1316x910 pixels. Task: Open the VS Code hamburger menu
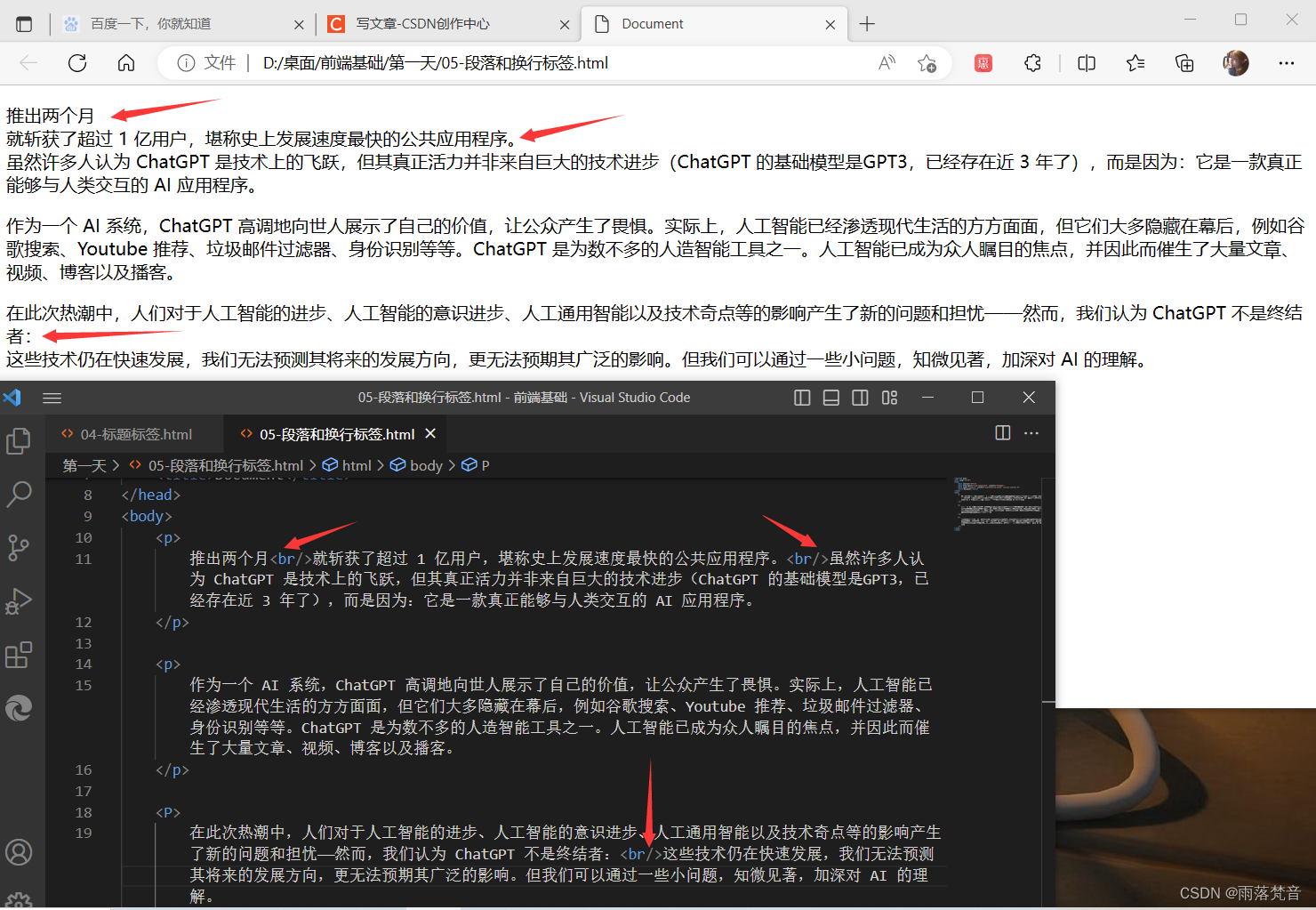(52, 398)
